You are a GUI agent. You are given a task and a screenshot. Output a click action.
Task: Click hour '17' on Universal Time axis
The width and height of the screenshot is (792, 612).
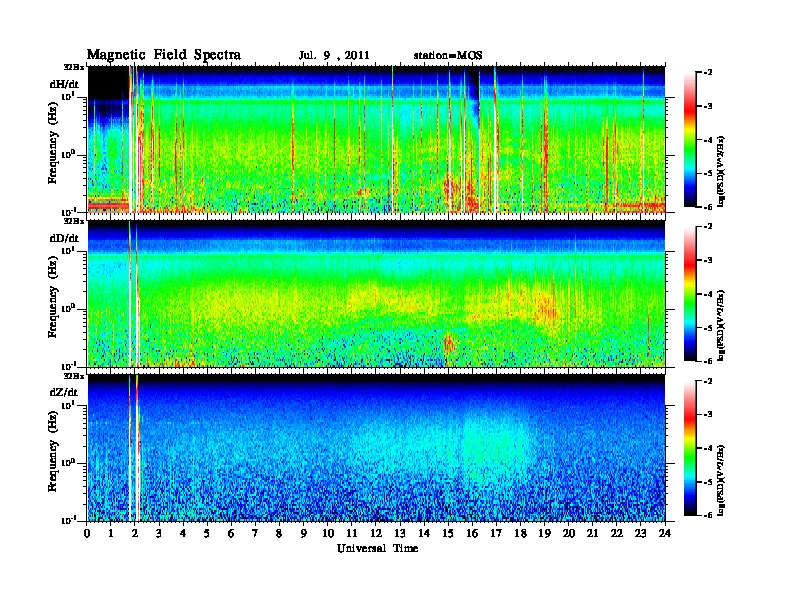pos(497,534)
